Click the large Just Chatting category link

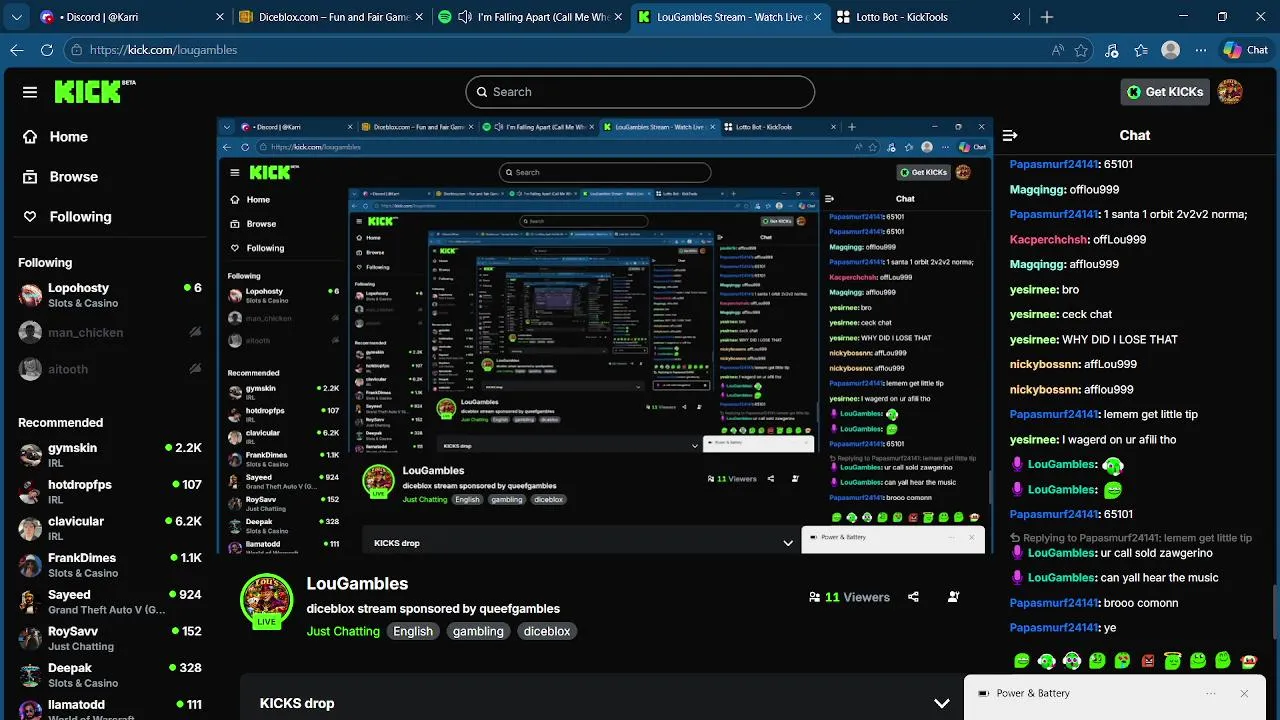[343, 631]
